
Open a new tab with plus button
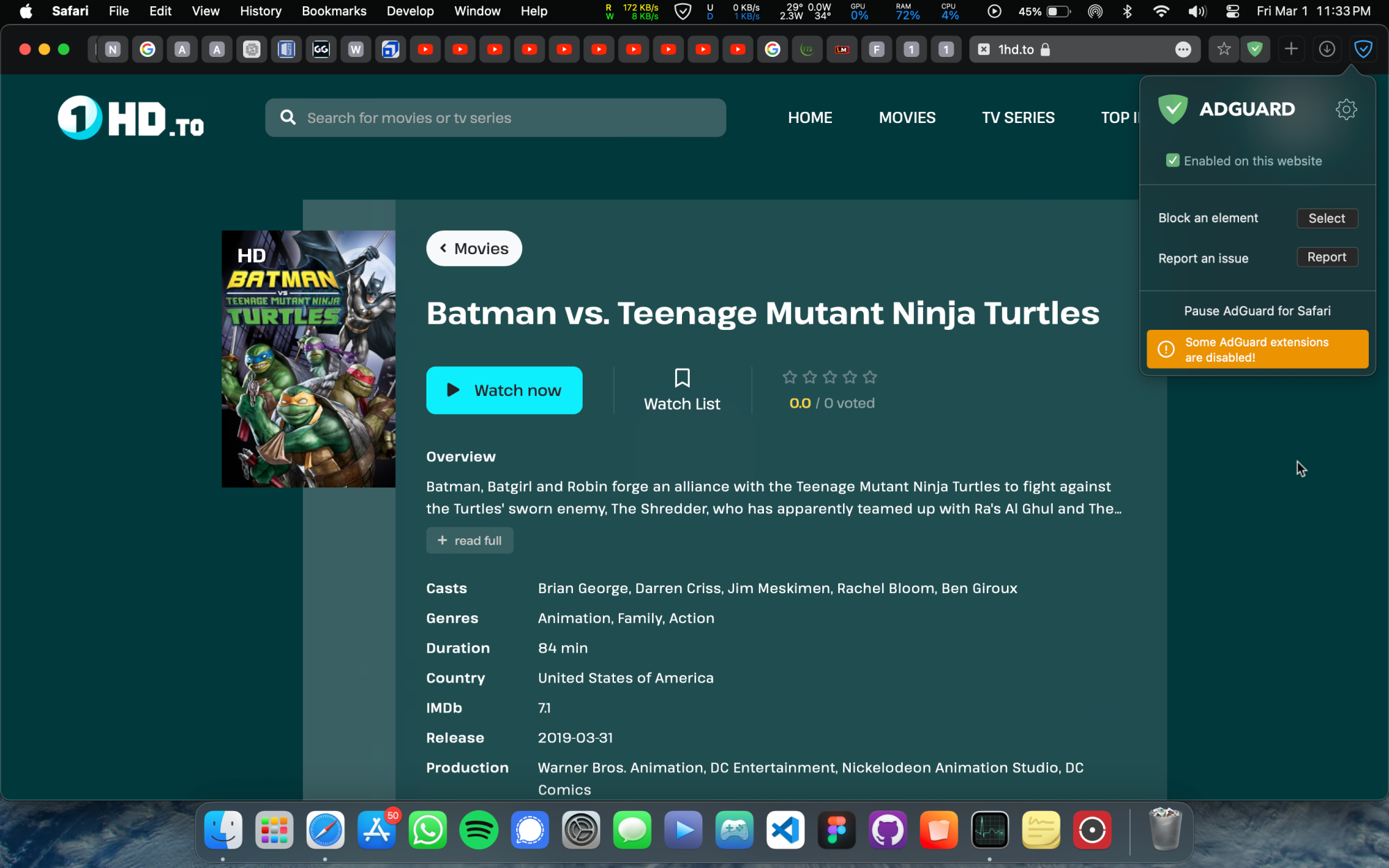(1291, 49)
